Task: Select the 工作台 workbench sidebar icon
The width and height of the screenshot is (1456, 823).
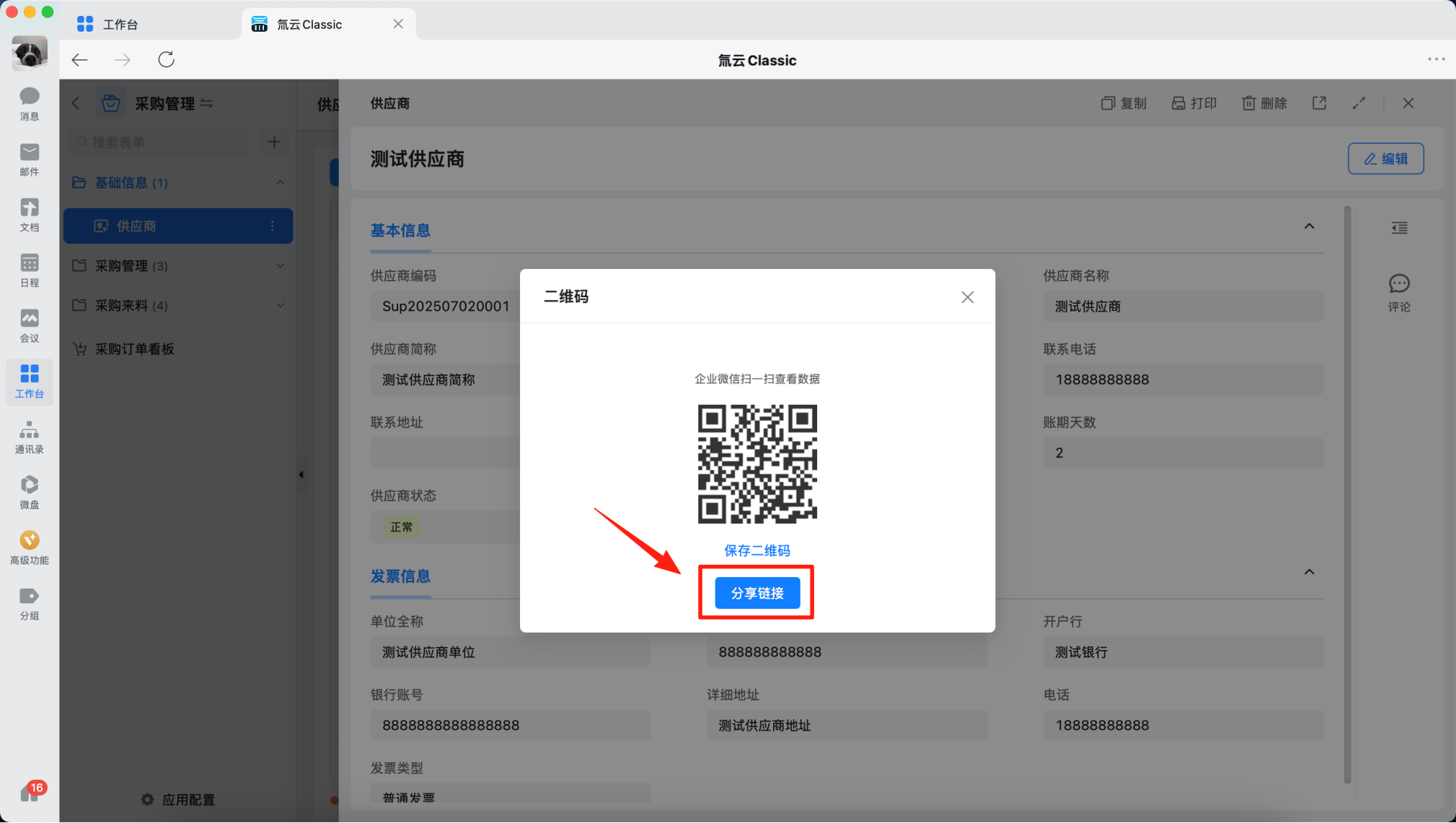Action: click(30, 382)
